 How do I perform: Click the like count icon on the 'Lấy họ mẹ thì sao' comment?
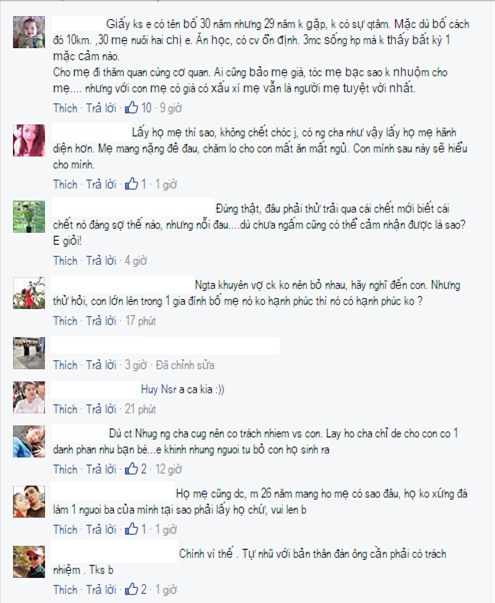[131, 184]
